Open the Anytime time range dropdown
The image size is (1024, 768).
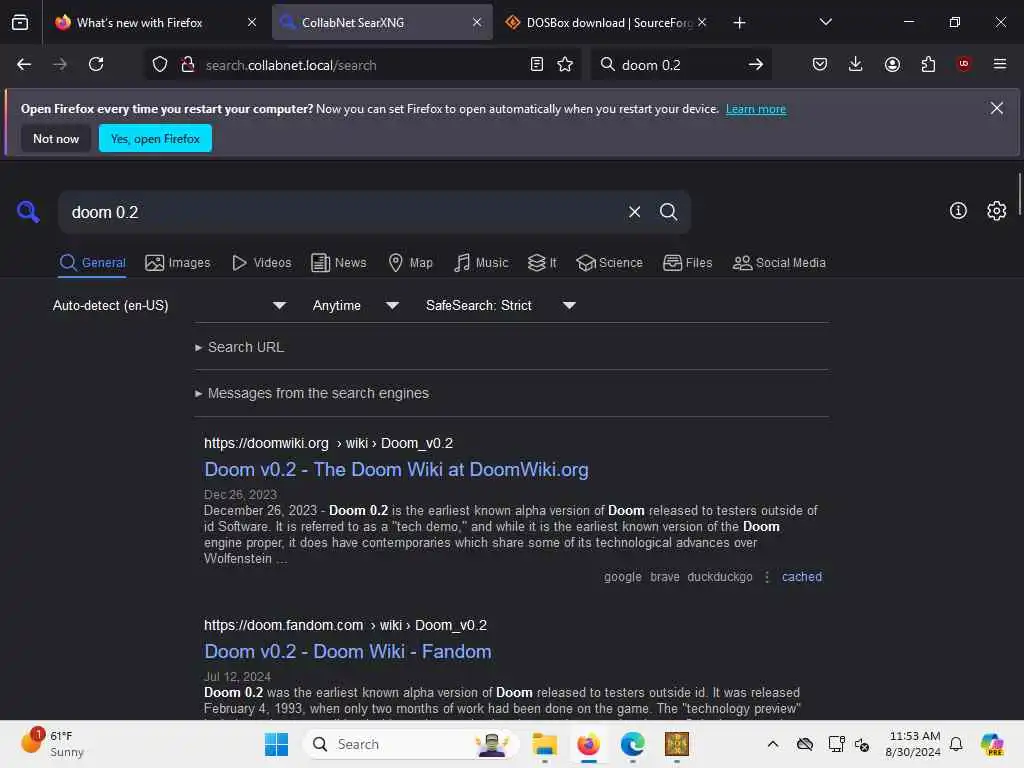click(355, 305)
